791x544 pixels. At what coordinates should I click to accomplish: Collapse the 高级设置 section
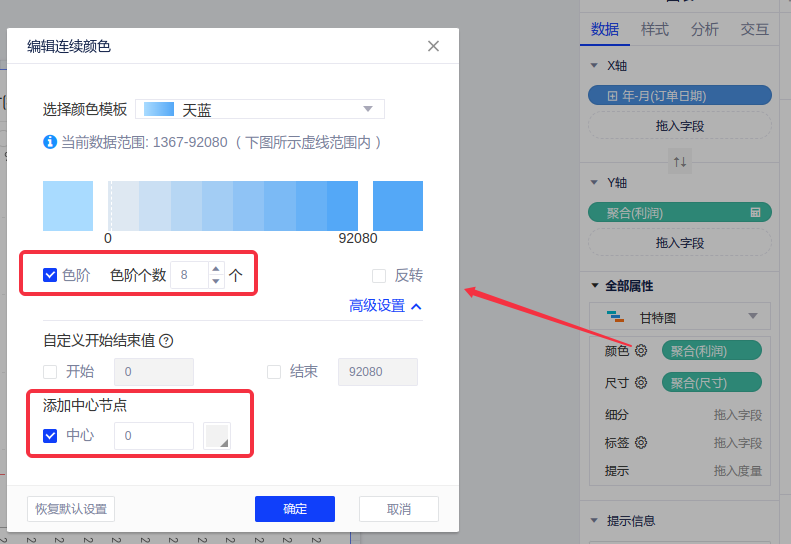coord(385,306)
